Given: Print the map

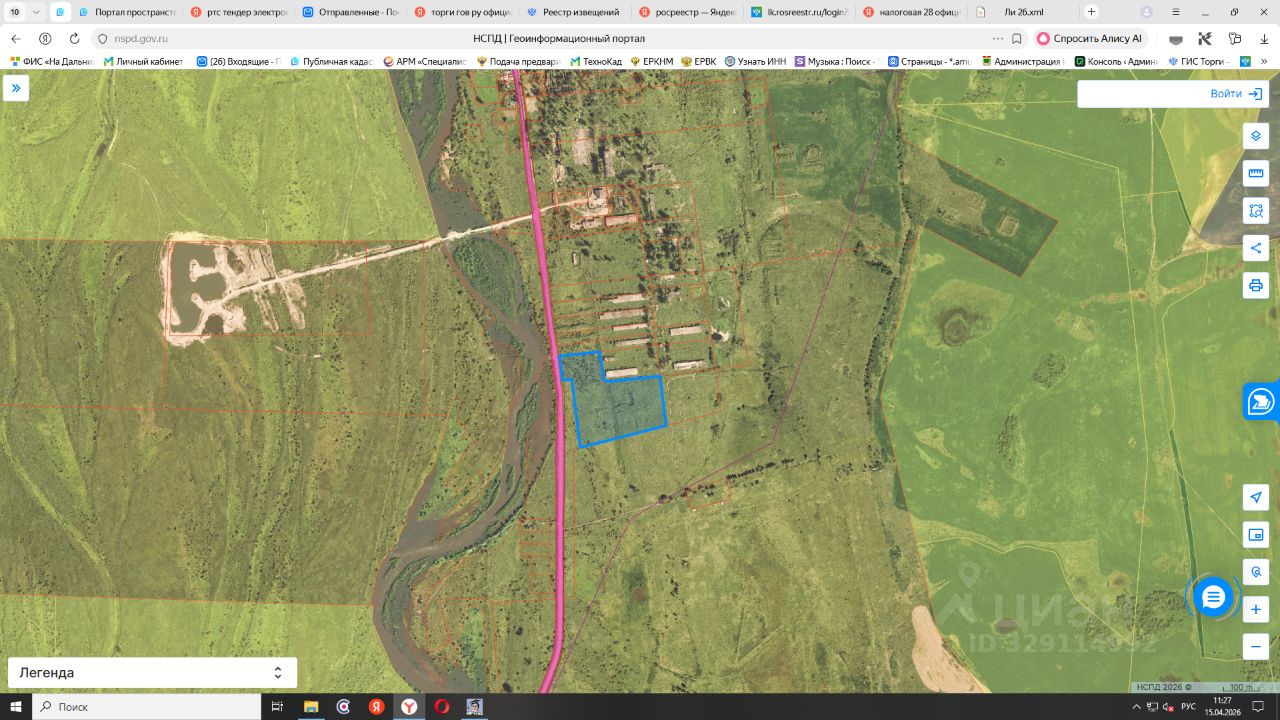Looking at the screenshot, I should pos(1256,285).
